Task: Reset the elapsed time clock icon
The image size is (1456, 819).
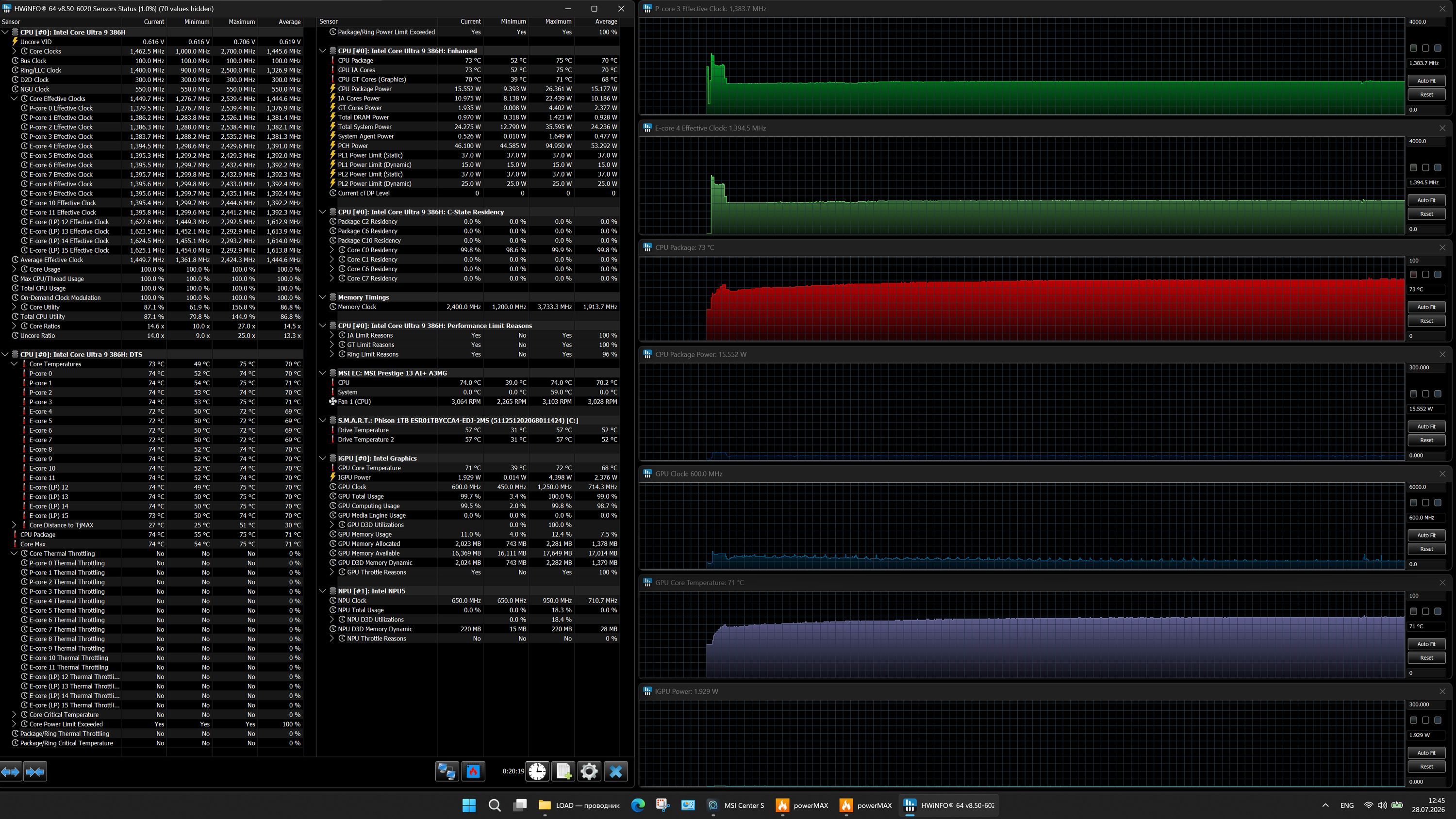Action: (x=538, y=771)
